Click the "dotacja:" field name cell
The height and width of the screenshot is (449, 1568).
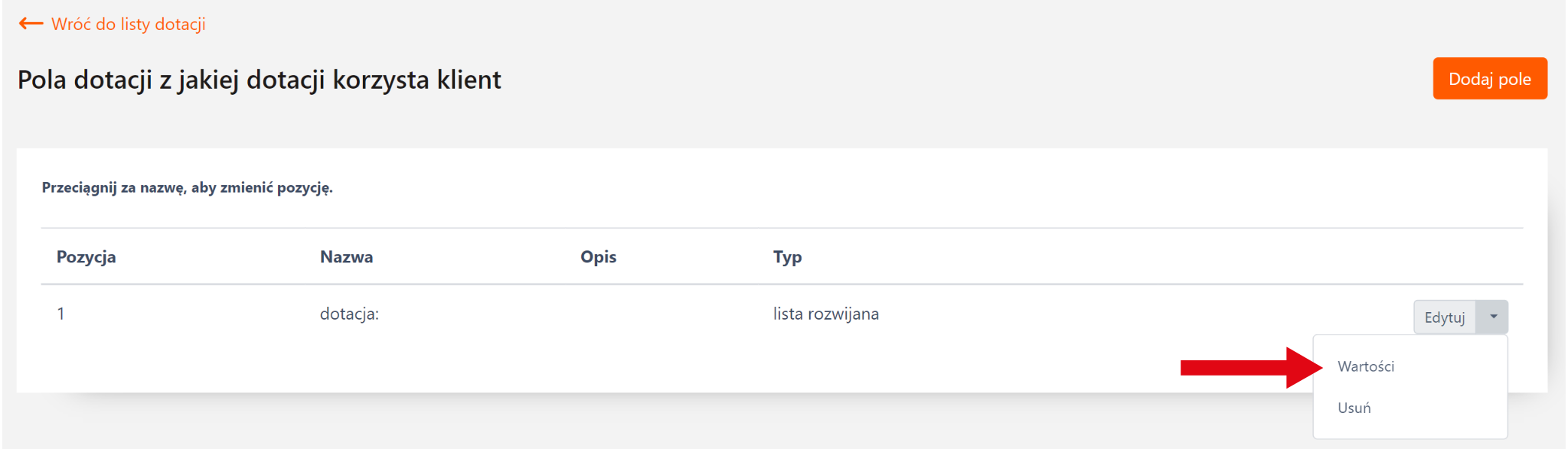tap(349, 314)
